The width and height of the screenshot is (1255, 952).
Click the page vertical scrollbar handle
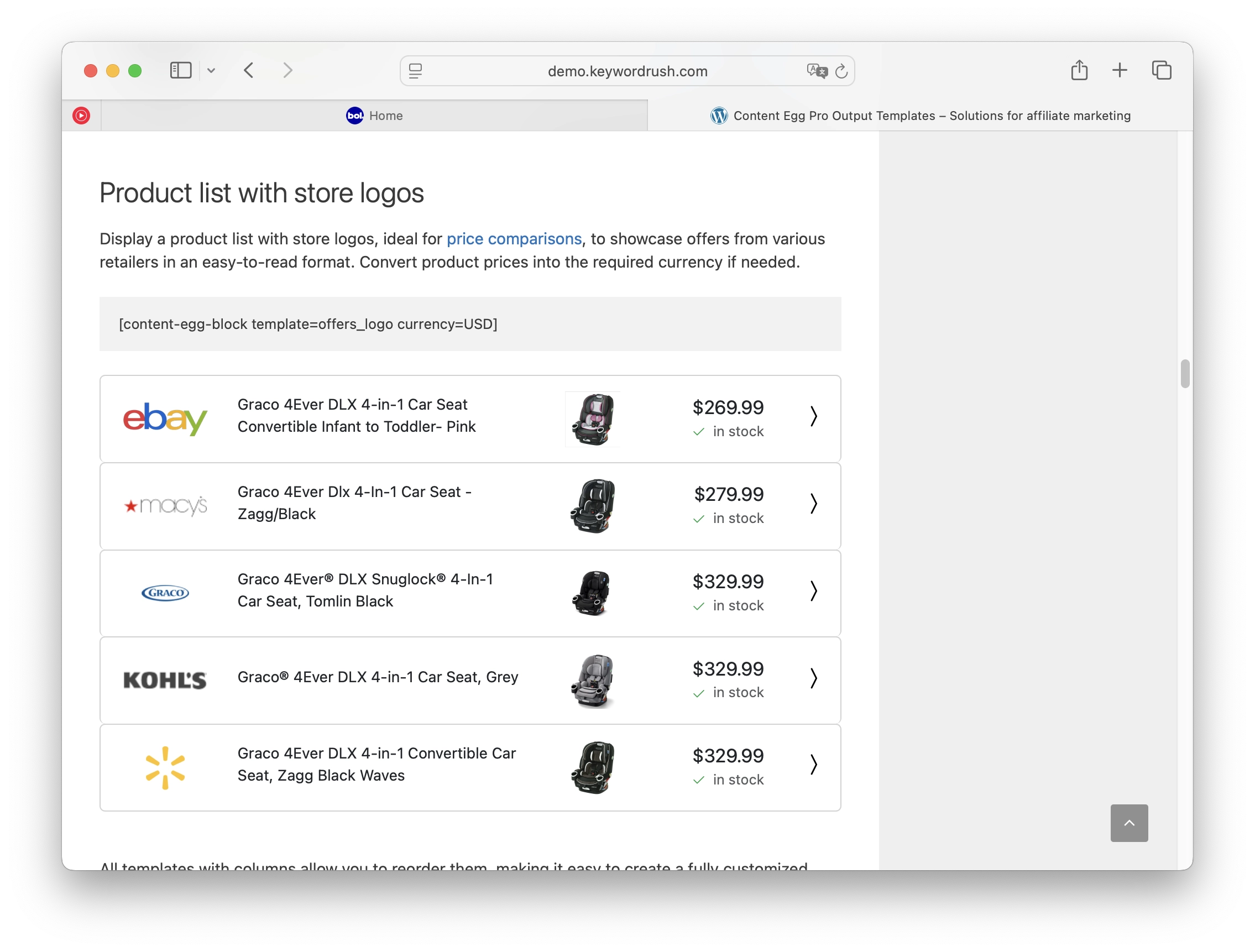click(1185, 373)
